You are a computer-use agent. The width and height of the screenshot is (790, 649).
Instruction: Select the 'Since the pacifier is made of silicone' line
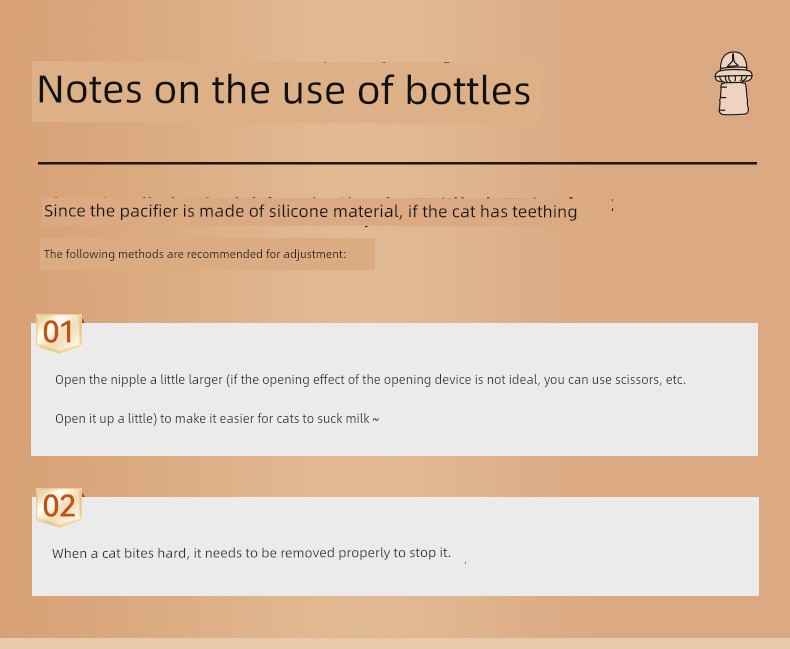point(310,211)
